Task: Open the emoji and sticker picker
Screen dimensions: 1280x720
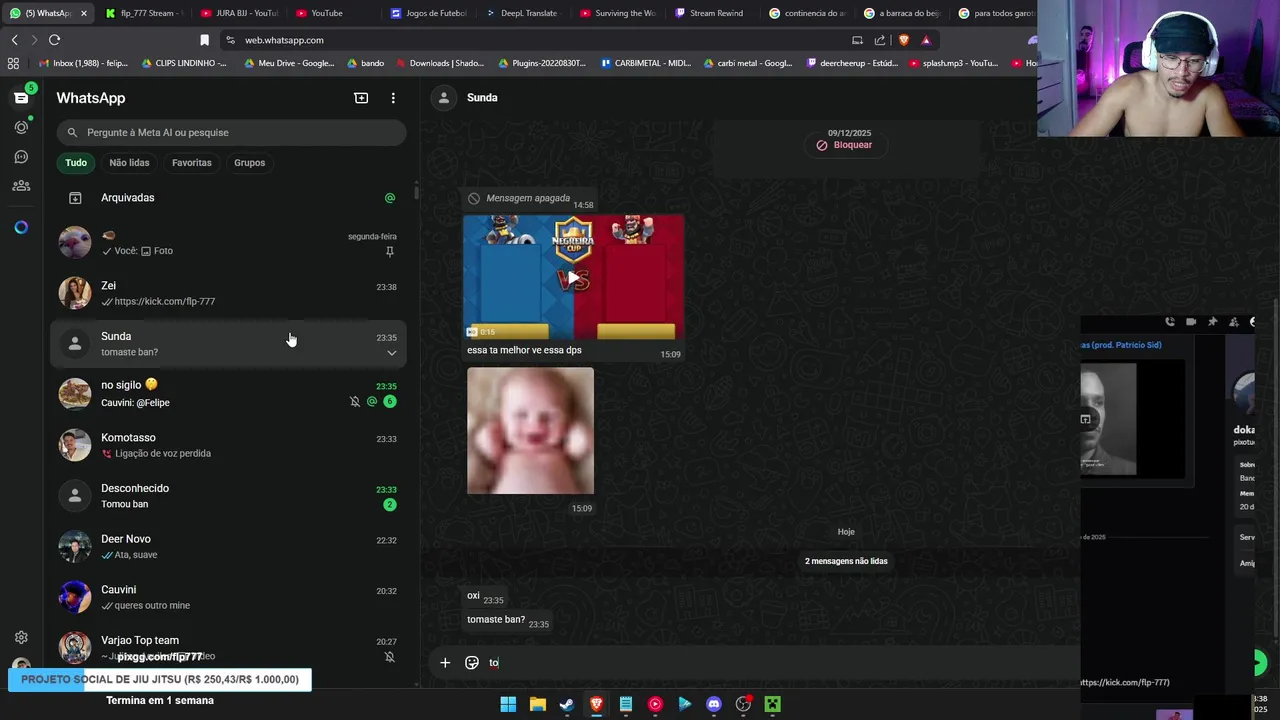Action: click(472, 662)
